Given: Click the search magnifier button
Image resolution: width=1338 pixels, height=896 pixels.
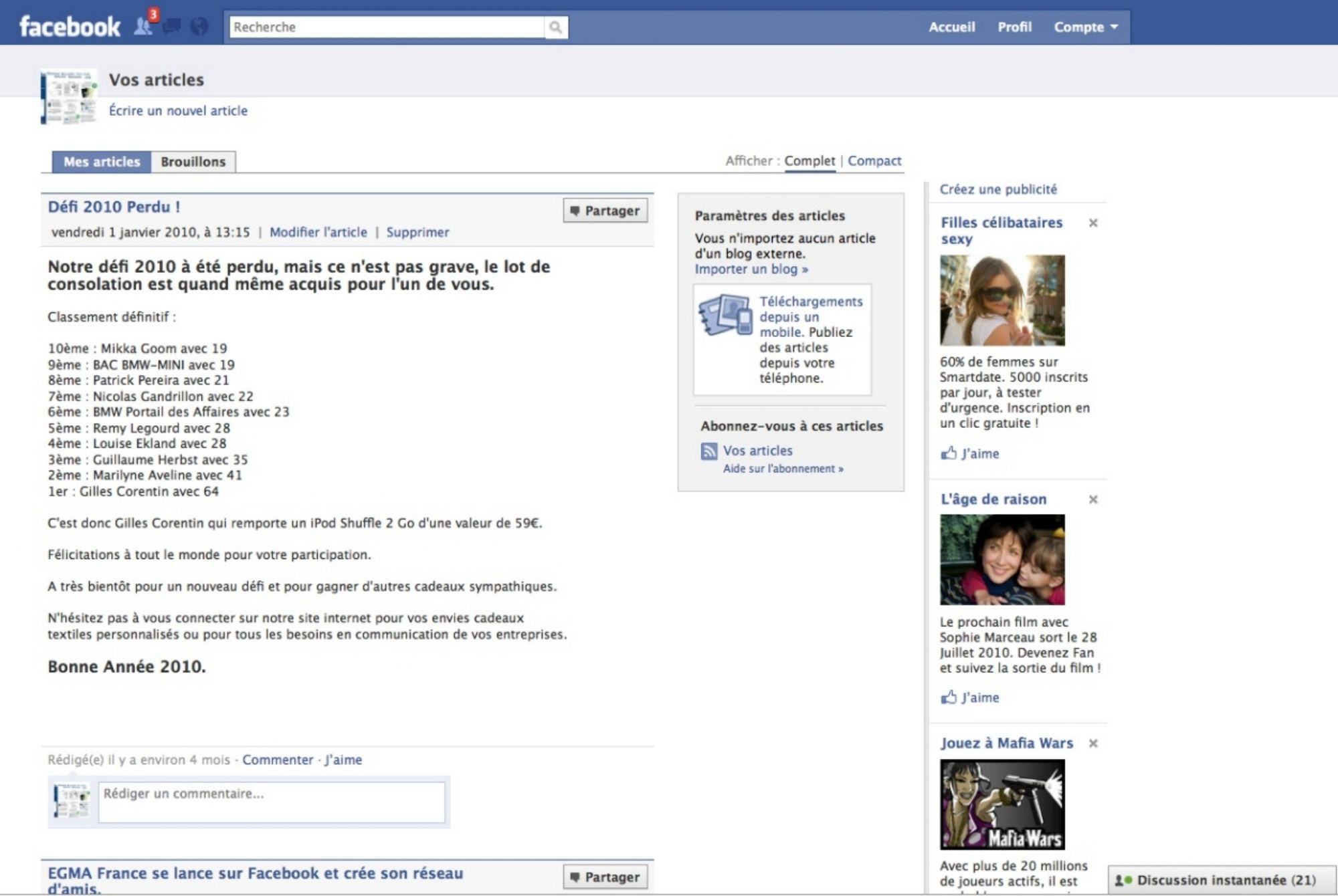Looking at the screenshot, I should [x=555, y=27].
